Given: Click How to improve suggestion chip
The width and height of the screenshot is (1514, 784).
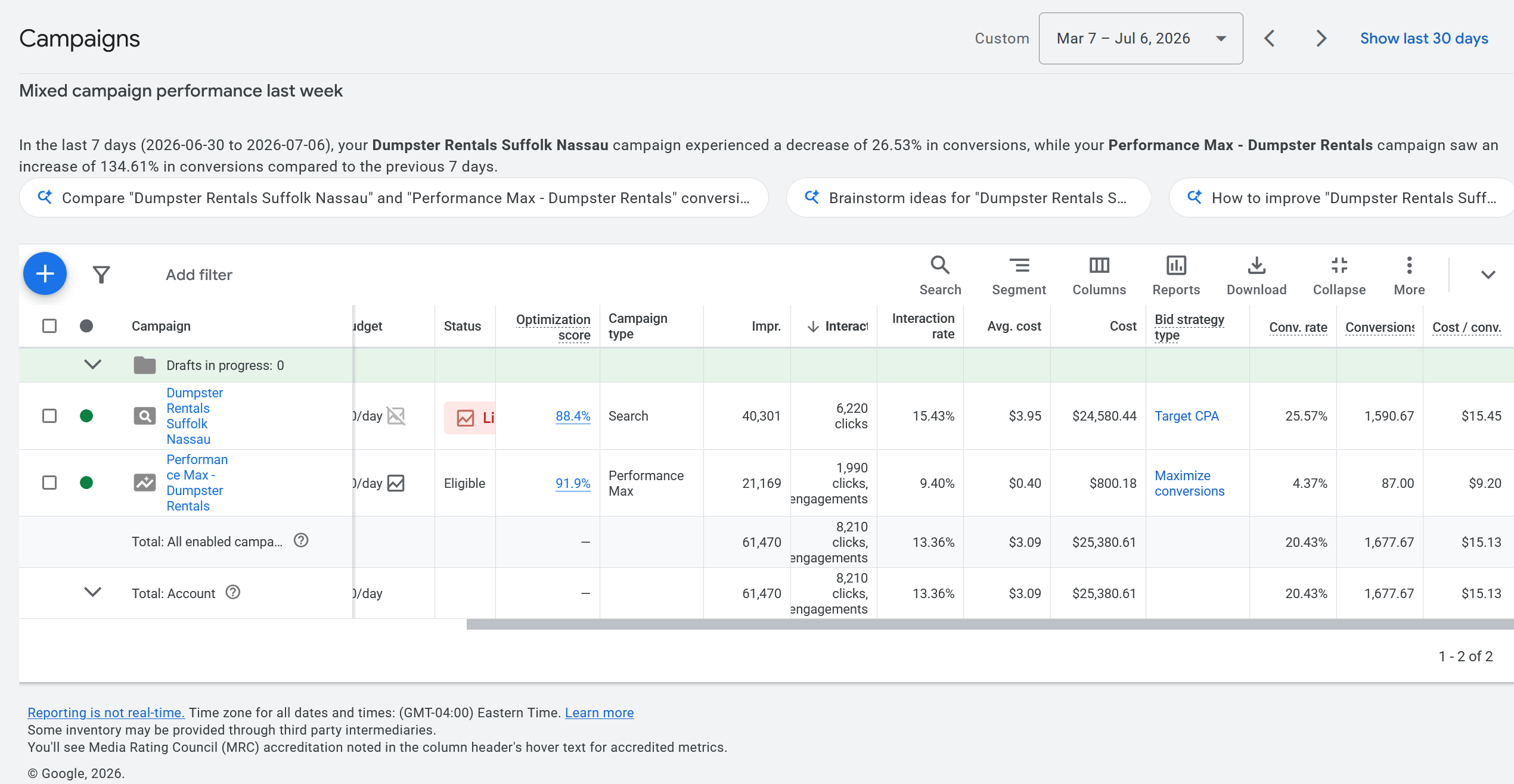Looking at the screenshot, I should coord(1342,198).
